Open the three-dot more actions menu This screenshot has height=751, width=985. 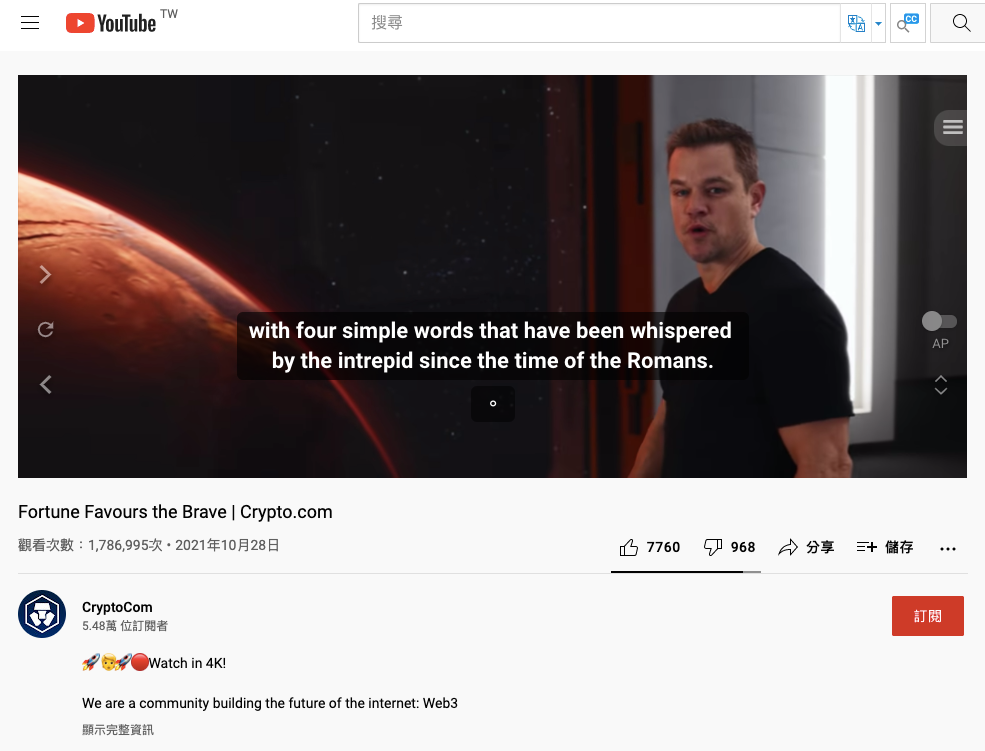click(947, 549)
